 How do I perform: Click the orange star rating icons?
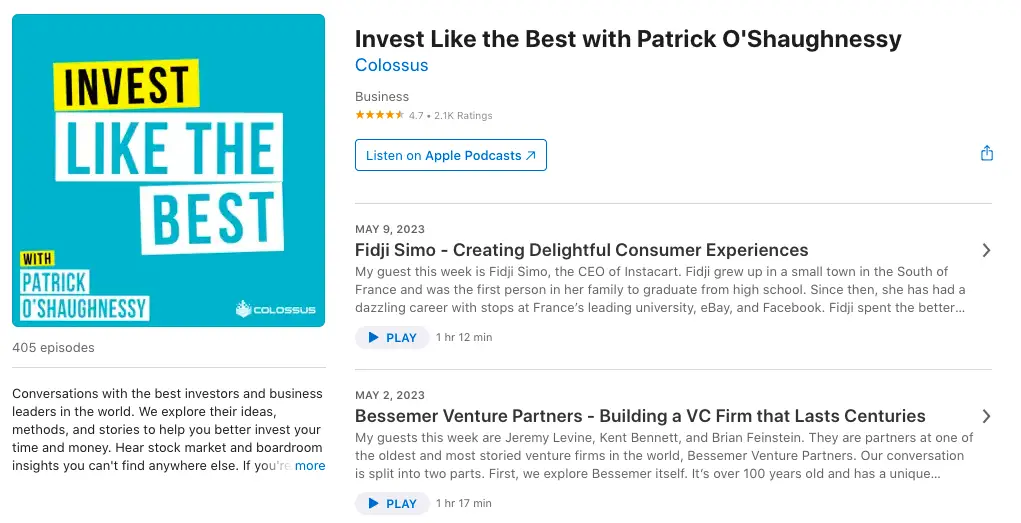coord(380,115)
